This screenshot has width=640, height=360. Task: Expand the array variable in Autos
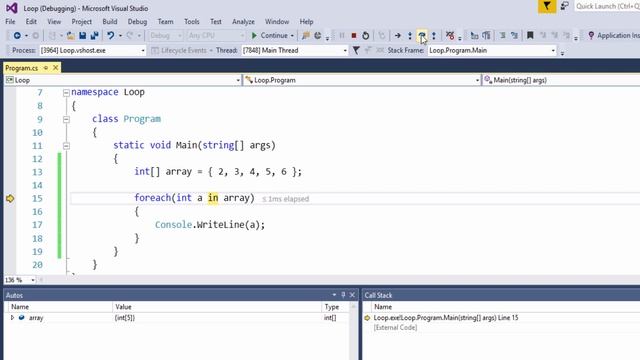tap(12, 318)
